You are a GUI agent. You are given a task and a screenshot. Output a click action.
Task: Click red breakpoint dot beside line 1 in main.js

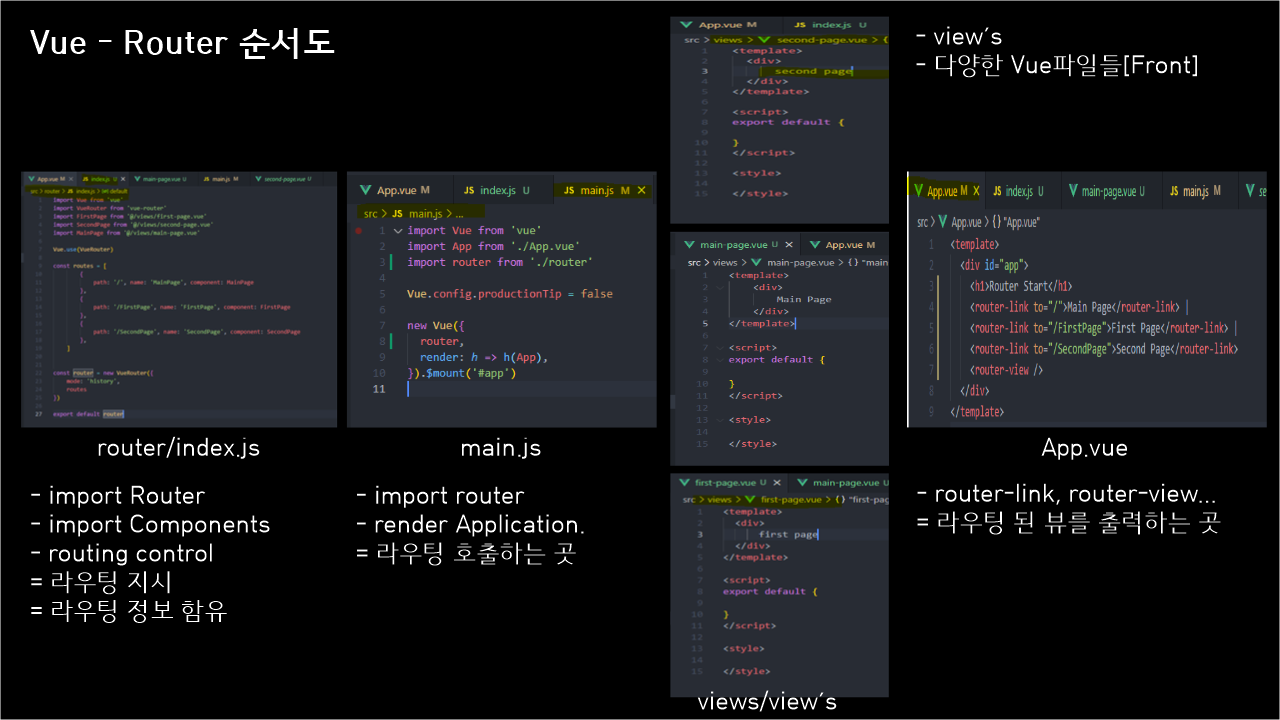point(358,231)
